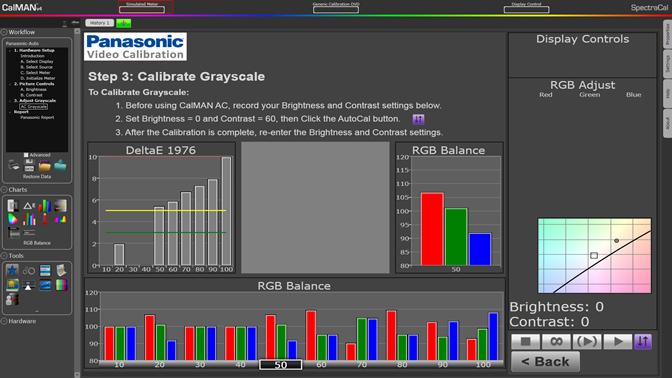Open the CIE color gamut chart icon

pyautogui.click(x=13, y=219)
